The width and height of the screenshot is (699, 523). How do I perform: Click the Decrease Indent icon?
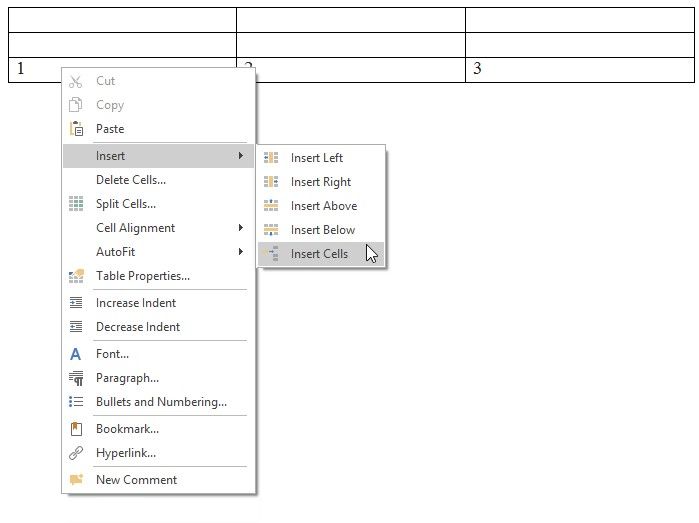76,327
